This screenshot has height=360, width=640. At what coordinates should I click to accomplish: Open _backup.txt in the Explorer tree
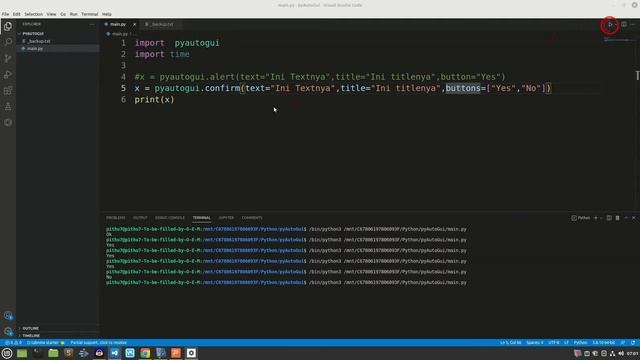[57, 41]
